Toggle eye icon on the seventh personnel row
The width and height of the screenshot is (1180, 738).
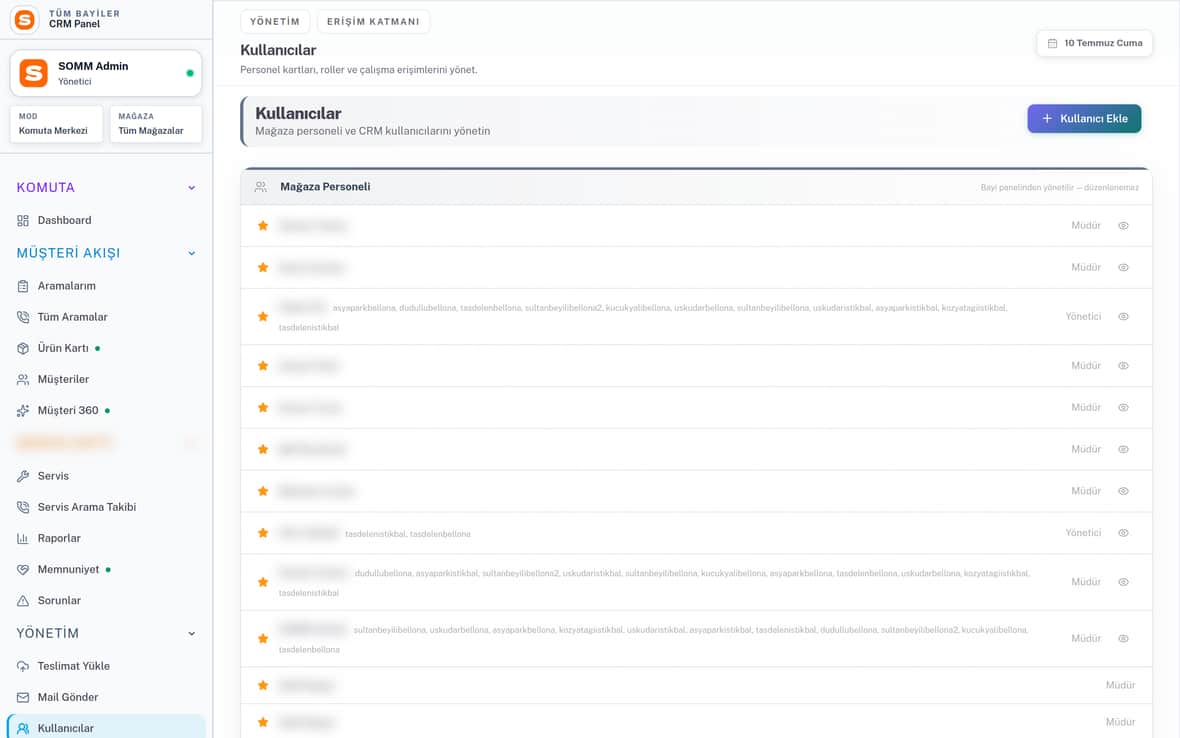click(x=1123, y=491)
